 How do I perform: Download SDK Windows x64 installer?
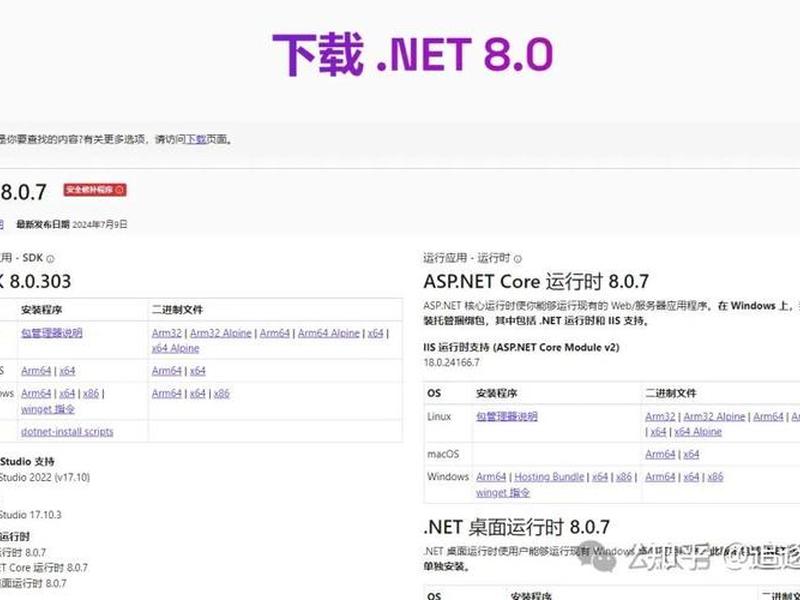click(67, 393)
